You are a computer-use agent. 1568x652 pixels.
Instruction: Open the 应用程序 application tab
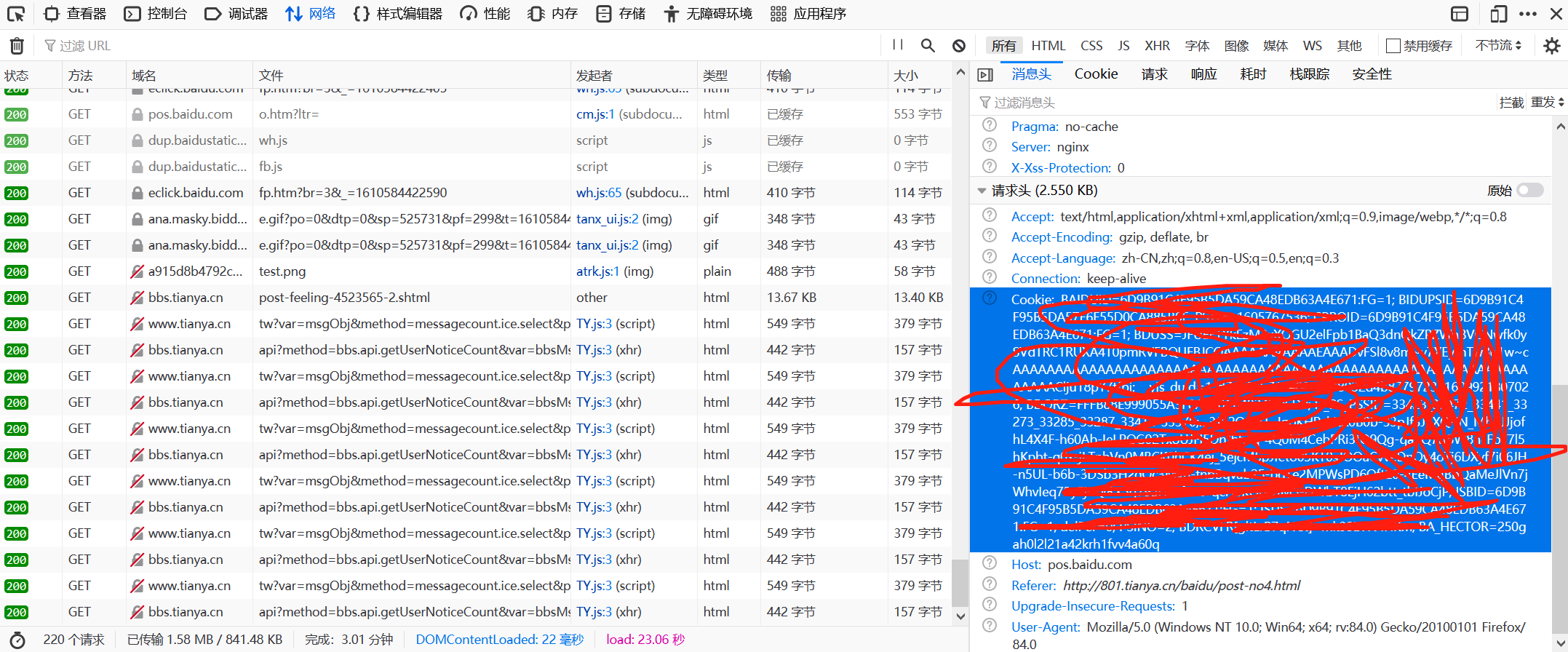pyautogui.click(x=808, y=14)
